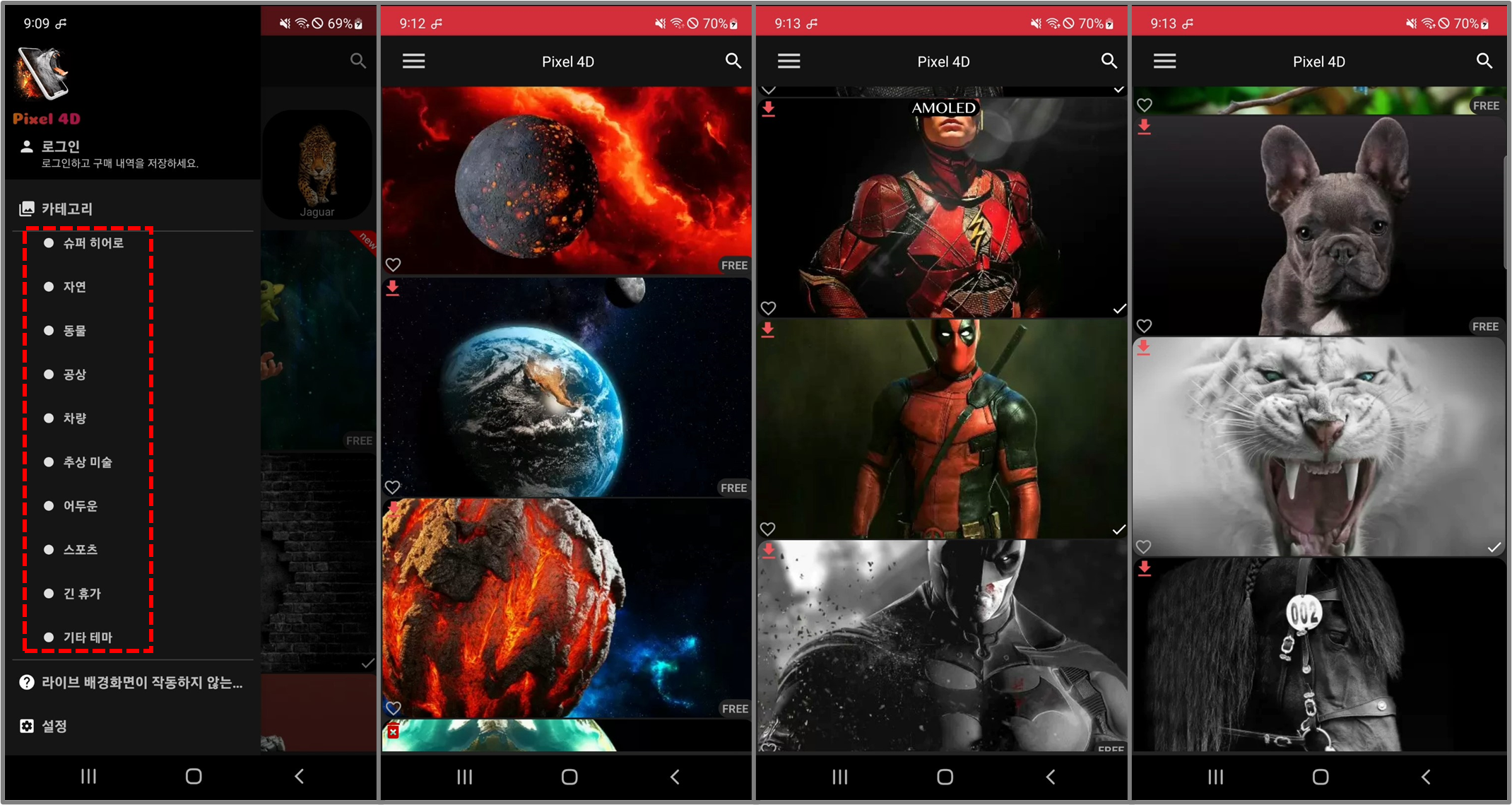1512x805 pixels.
Task: Tap dimmed search icon behind the side drawer
Action: (358, 61)
